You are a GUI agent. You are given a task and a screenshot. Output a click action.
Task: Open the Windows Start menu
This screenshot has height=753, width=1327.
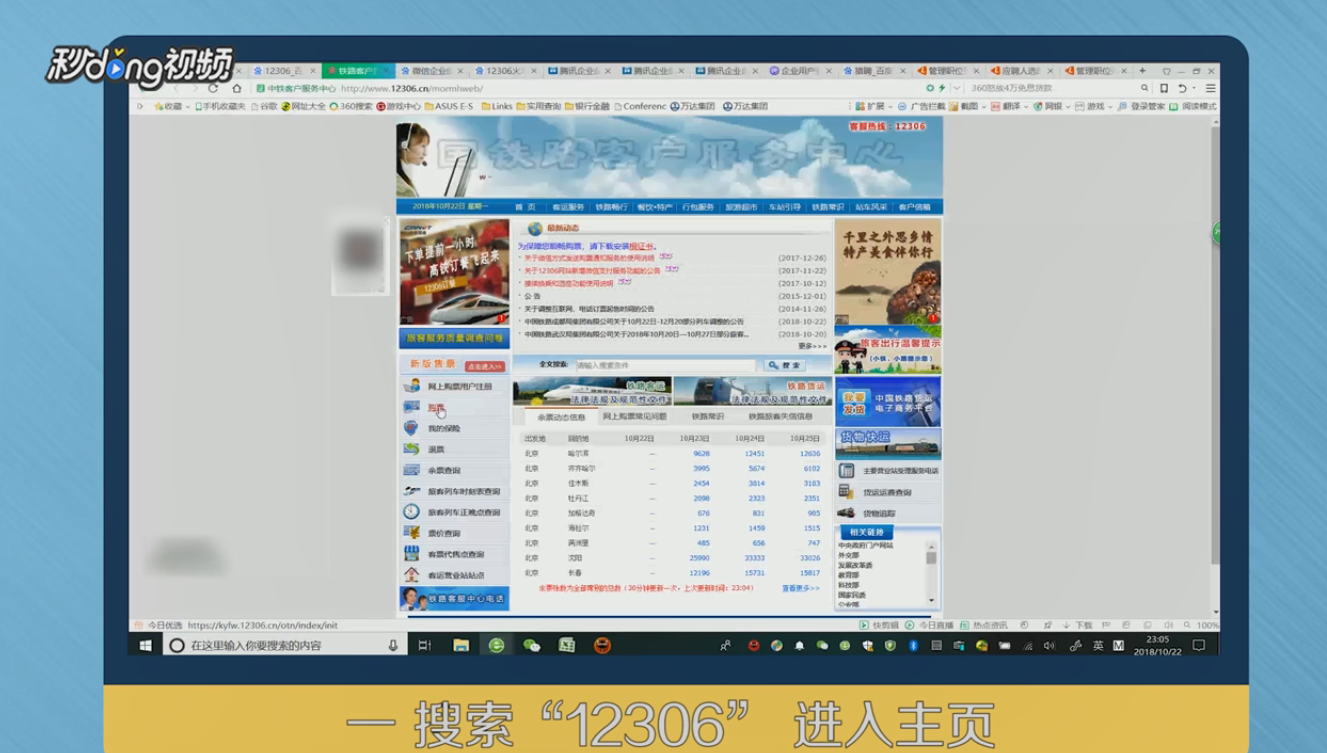point(146,646)
